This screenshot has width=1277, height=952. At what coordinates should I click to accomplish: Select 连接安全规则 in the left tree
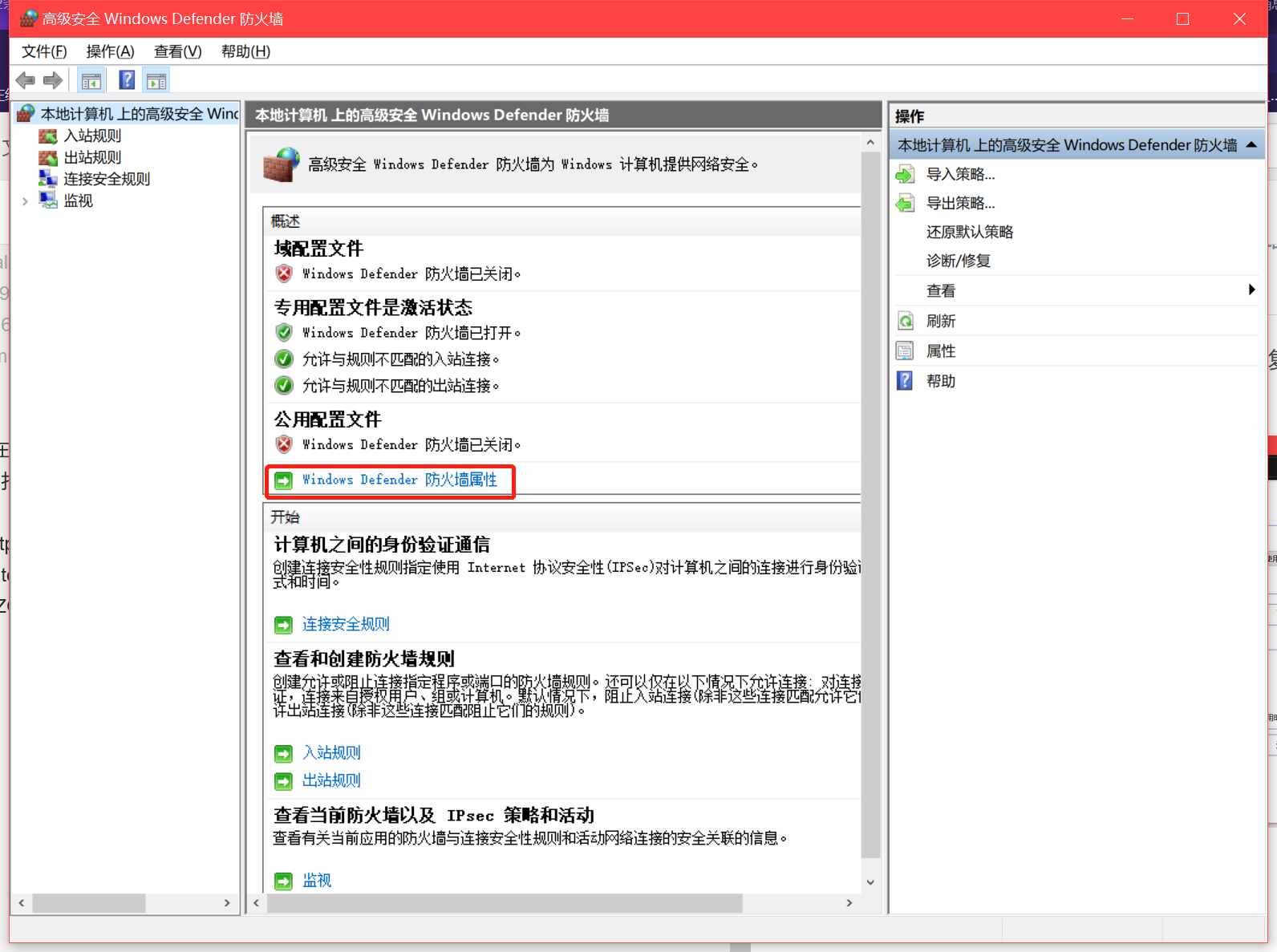pyautogui.click(x=107, y=179)
